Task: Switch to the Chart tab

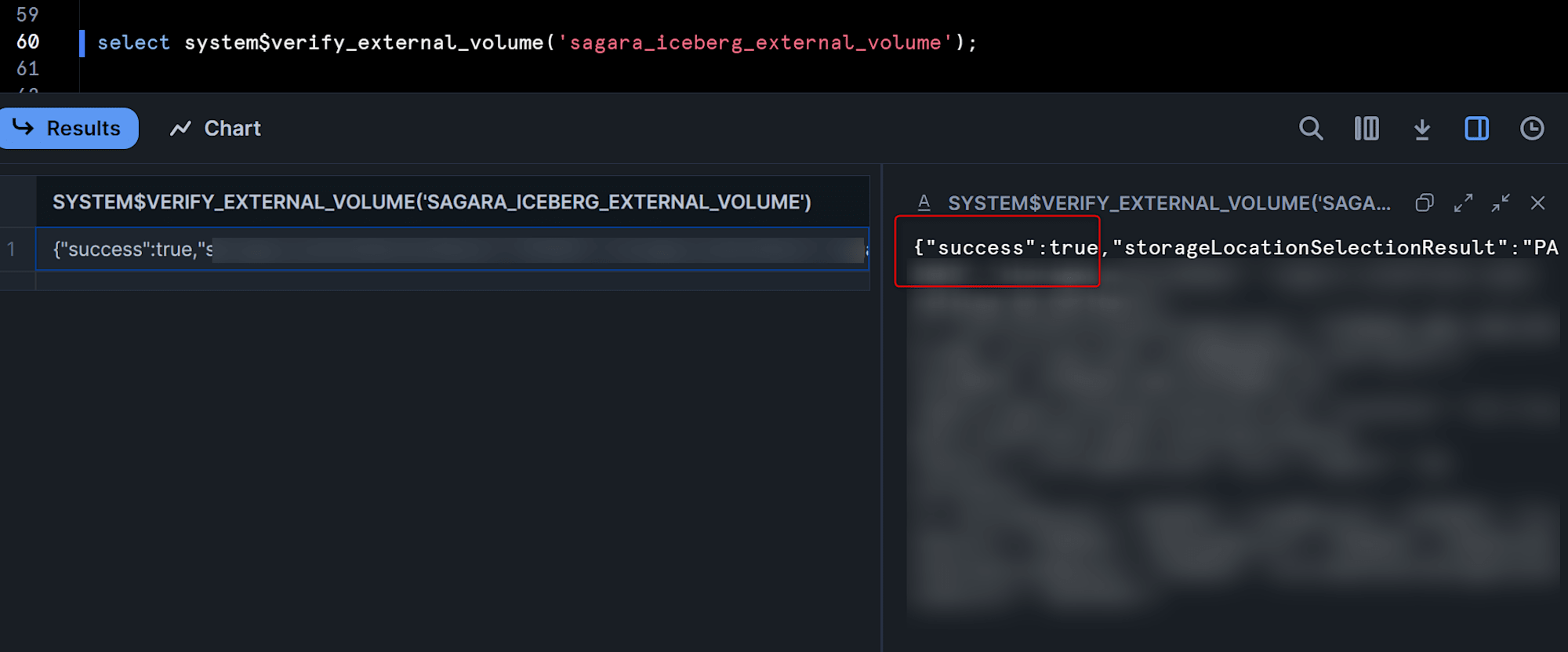Action: click(x=216, y=128)
